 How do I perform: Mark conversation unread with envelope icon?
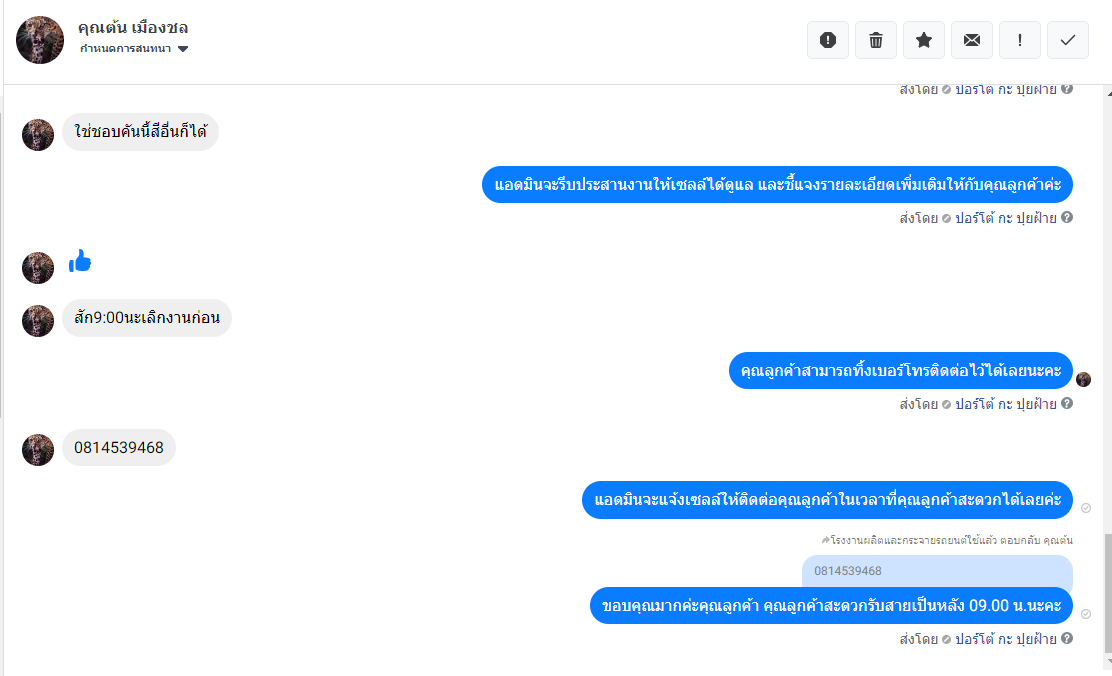point(972,40)
